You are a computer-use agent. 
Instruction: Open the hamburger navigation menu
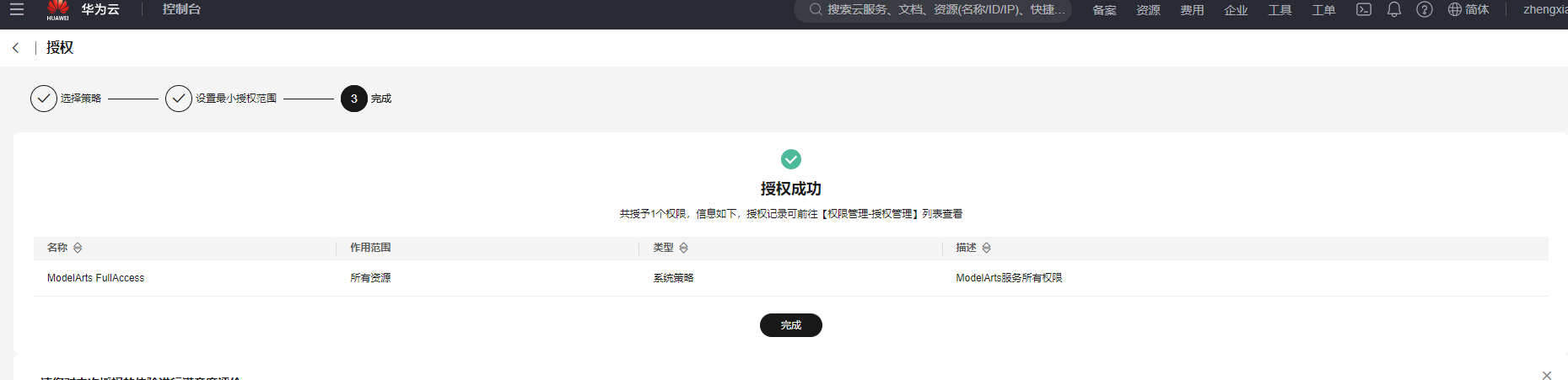(16, 9)
